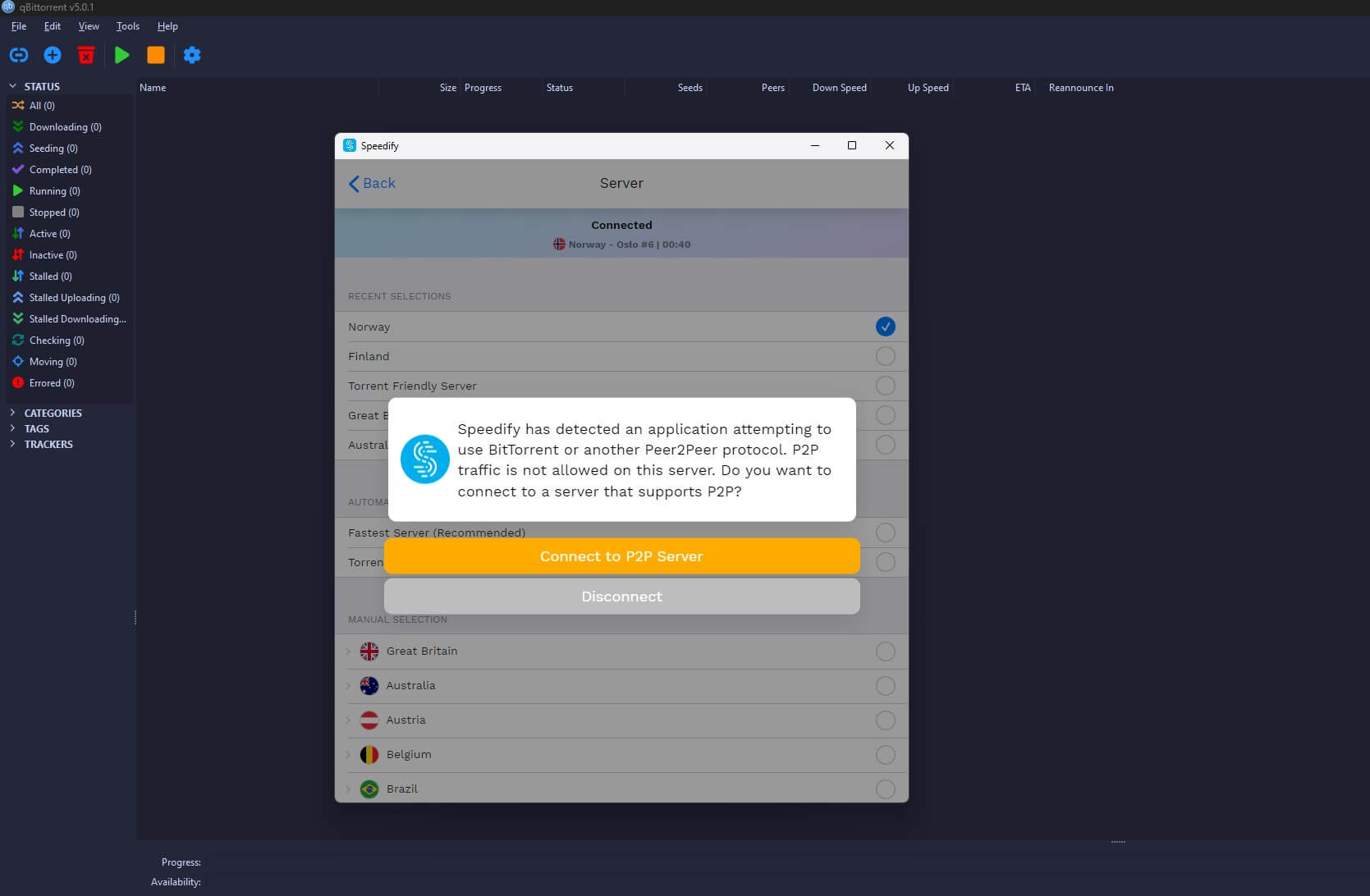The width and height of the screenshot is (1370, 896).
Task: Select the Errored (0) filter
Action: (x=69, y=383)
